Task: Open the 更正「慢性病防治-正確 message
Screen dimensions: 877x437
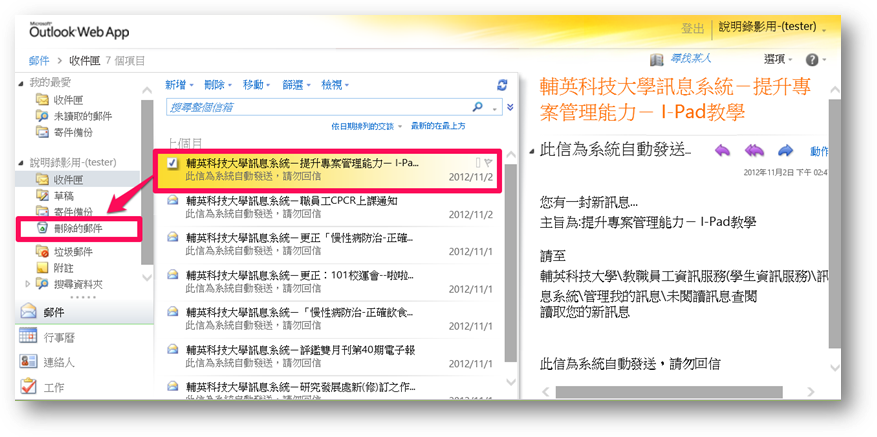Action: click(331, 244)
